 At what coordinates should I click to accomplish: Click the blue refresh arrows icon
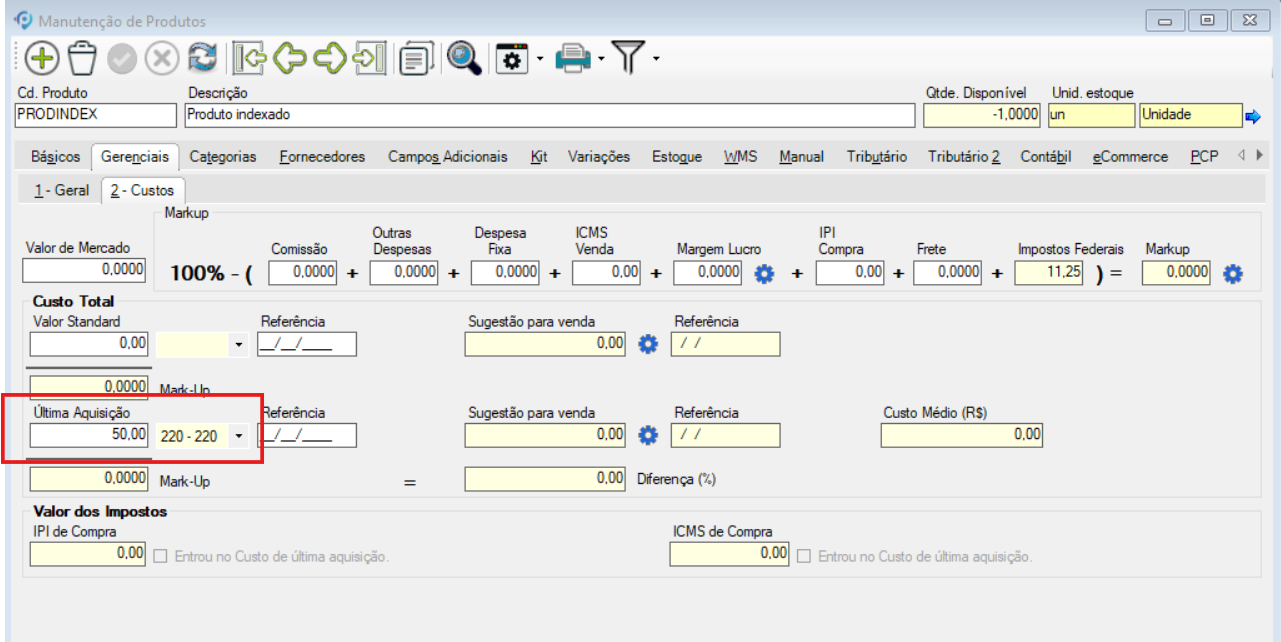click(203, 59)
